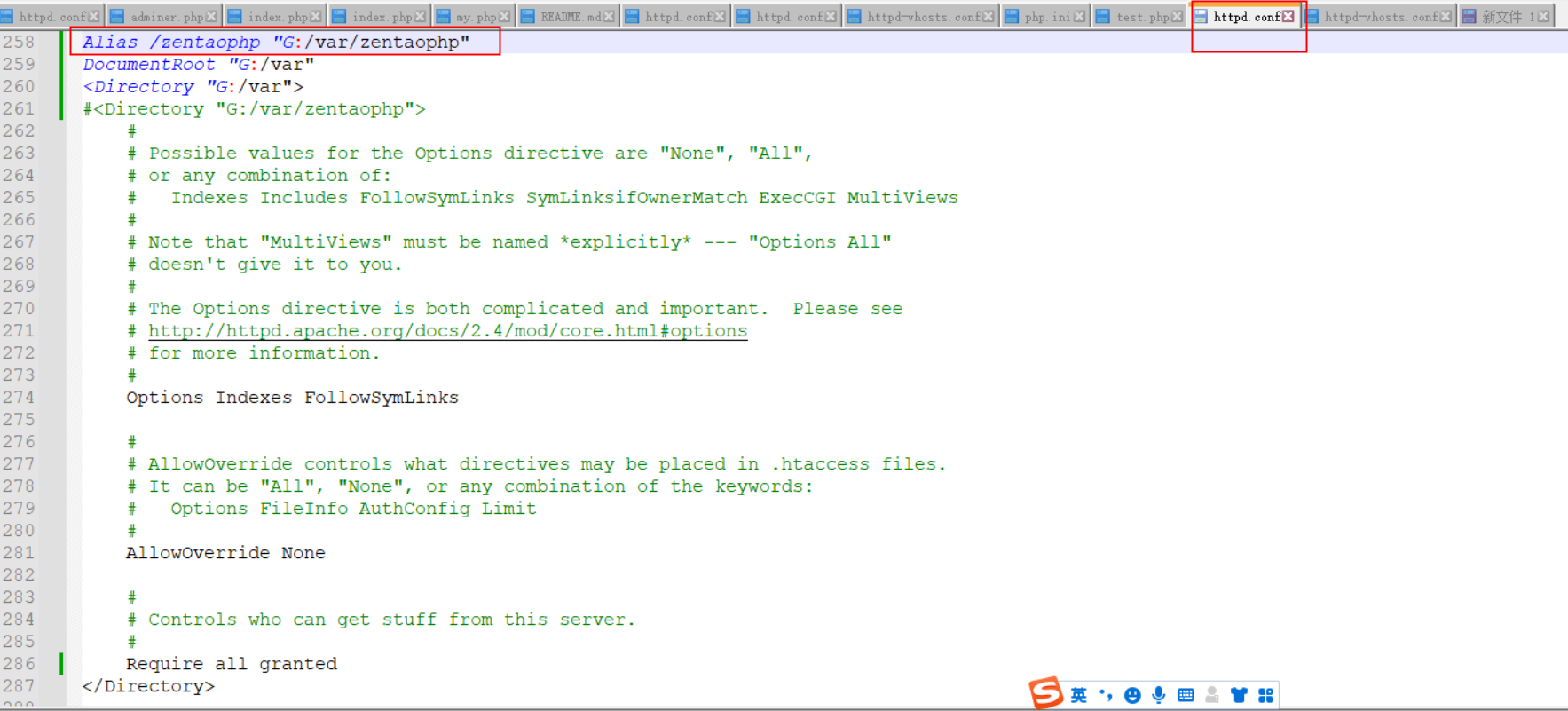Click the disk icon on the 新文件 1 tab
This screenshot has width=1568, height=711.
[x=1469, y=17]
